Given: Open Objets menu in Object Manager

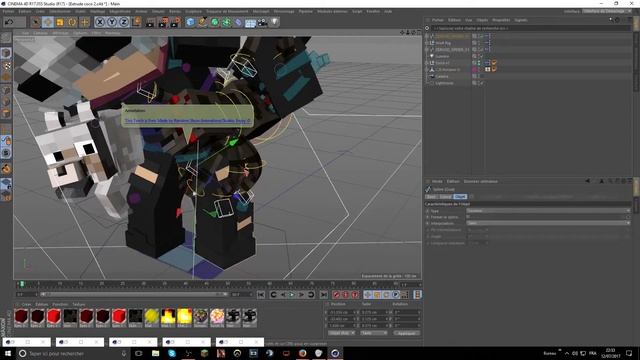Looking at the screenshot, I should coord(482,20).
